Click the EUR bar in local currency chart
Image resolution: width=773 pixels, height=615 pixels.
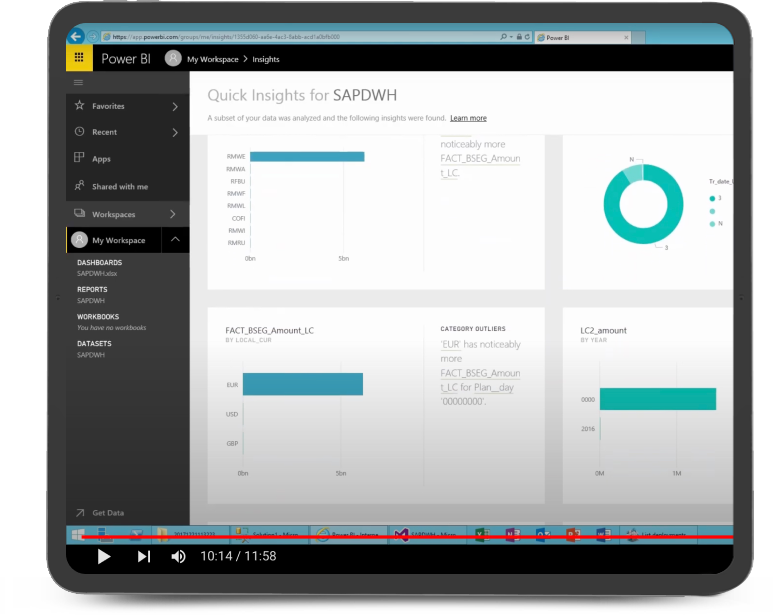coord(303,384)
